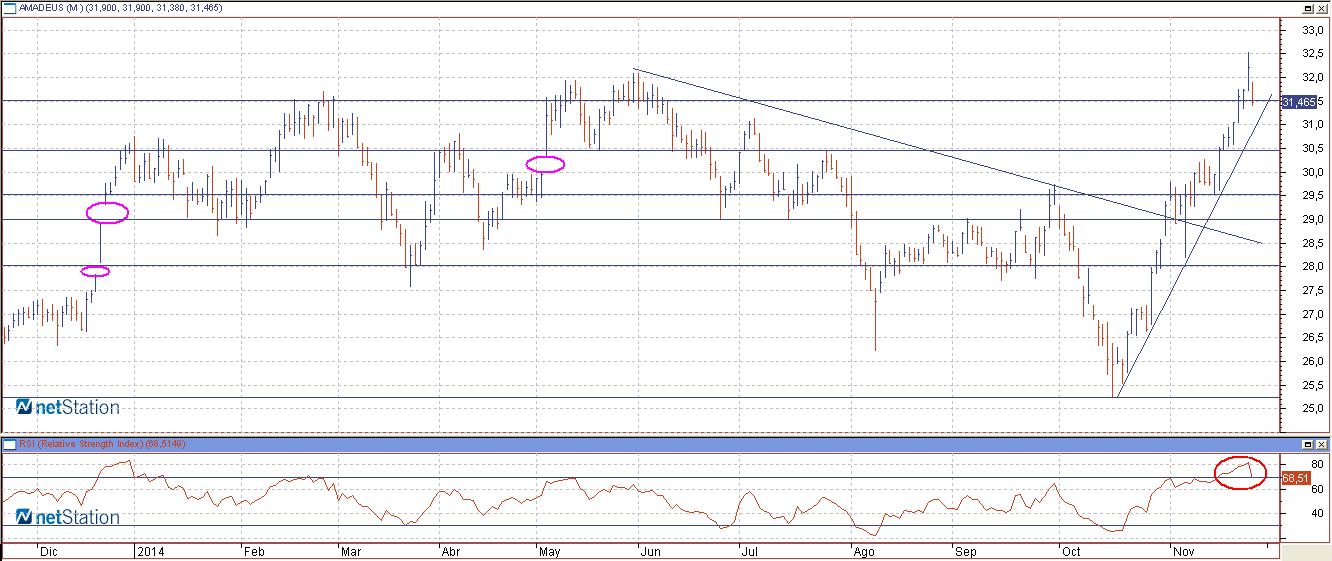Click the 26,5 price axis value
The width and height of the screenshot is (1332, 561).
[1312, 337]
